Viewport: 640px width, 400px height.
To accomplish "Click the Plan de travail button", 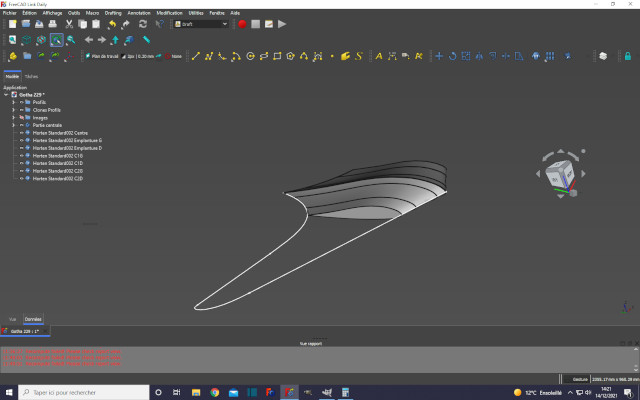I will point(102,56).
